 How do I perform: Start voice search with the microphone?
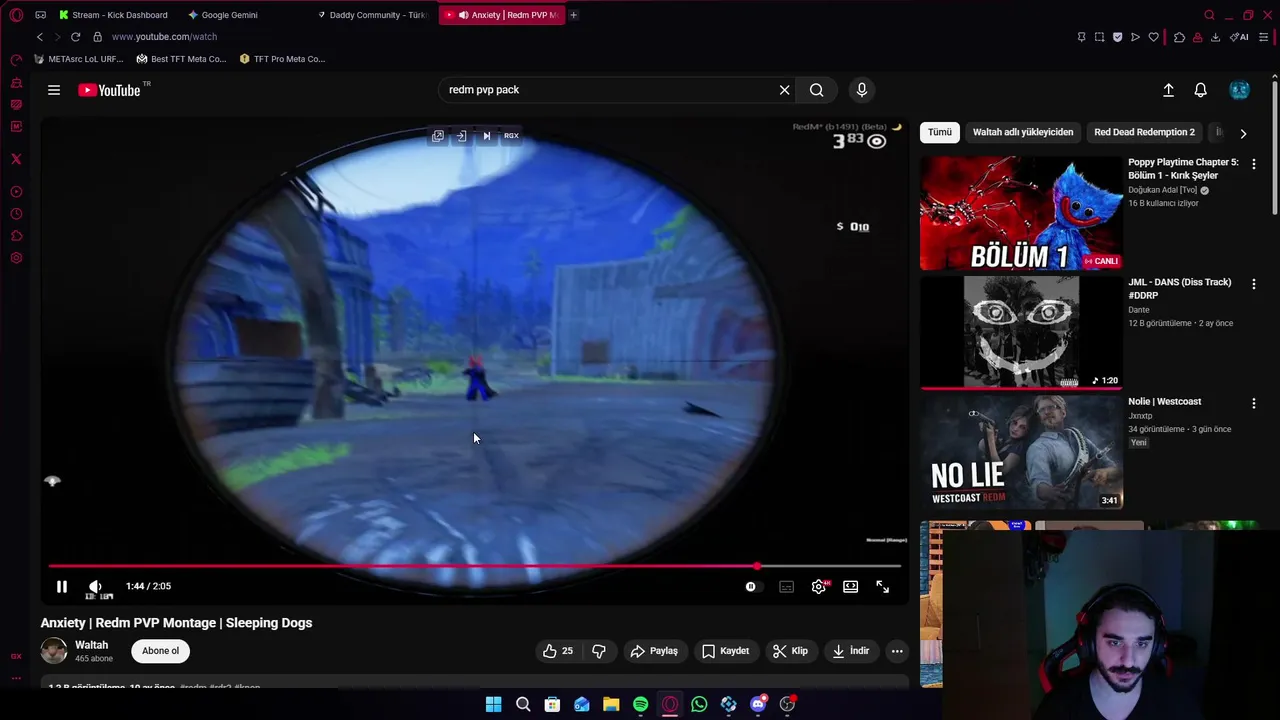pyautogui.click(x=862, y=90)
